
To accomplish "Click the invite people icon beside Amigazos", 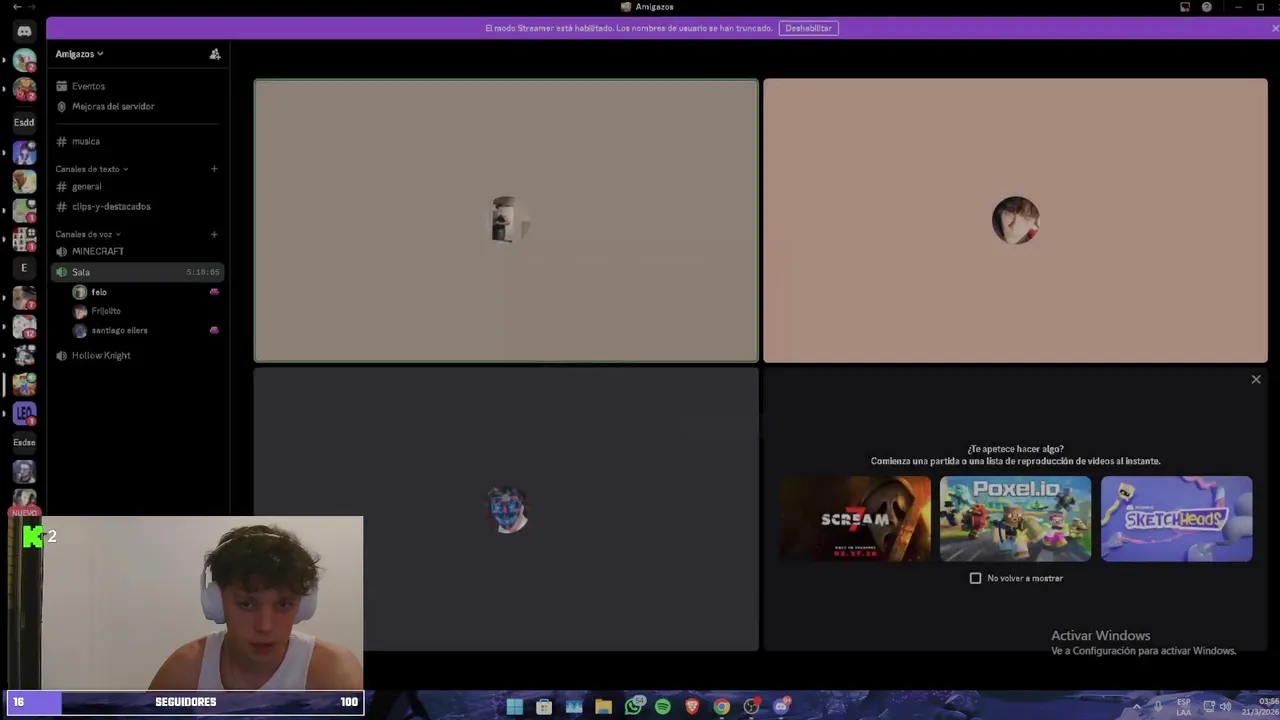I will click(x=214, y=54).
